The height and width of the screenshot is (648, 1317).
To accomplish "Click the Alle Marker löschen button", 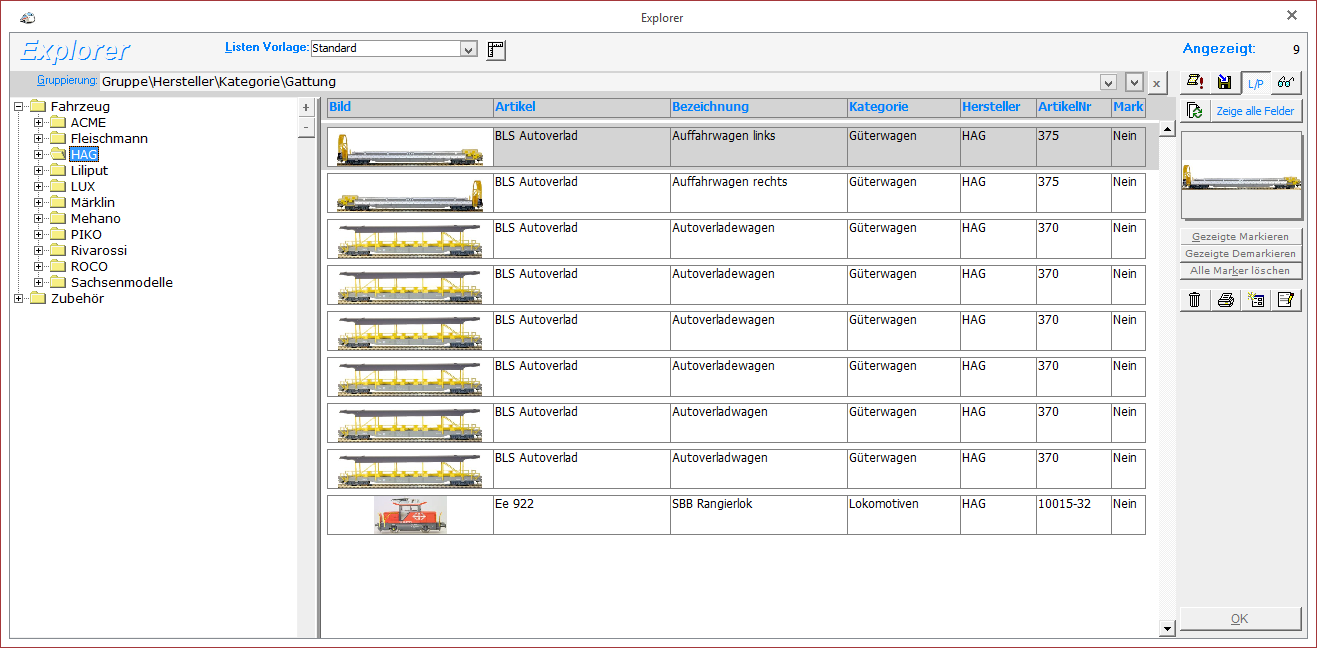I will point(1241,271).
